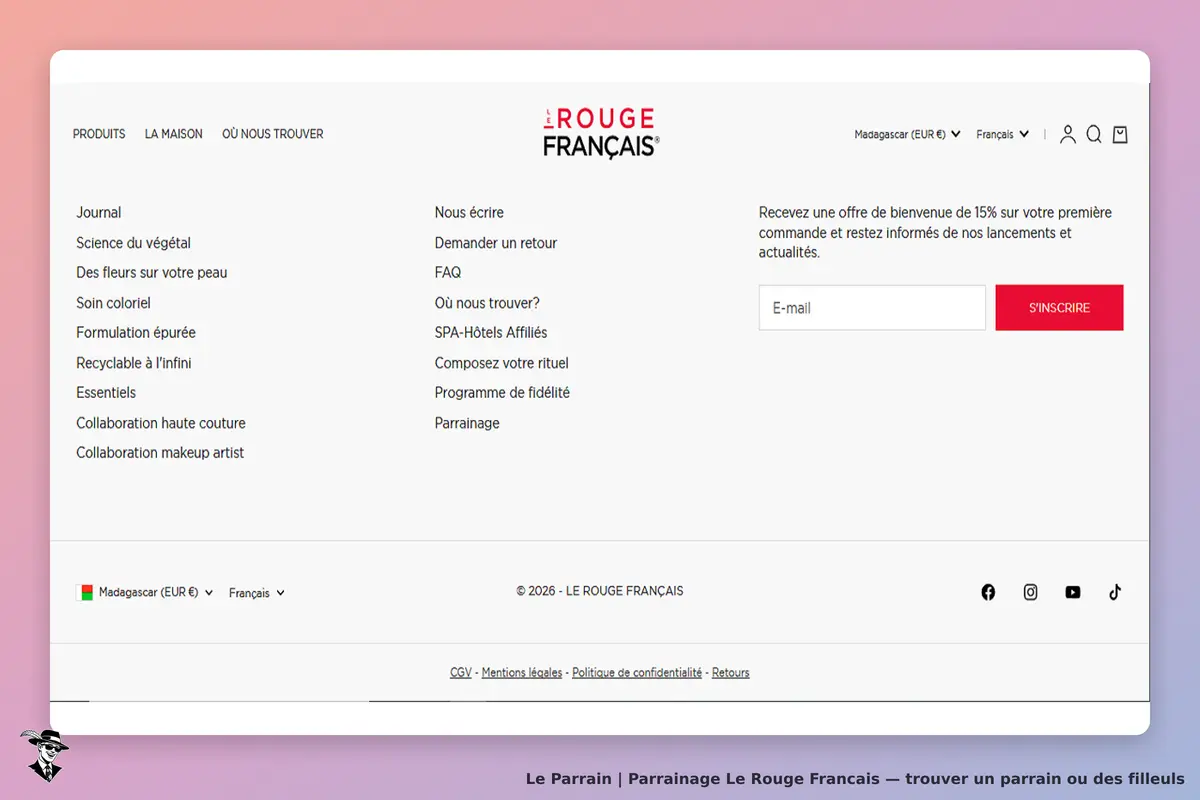This screenshot has width=1200, height=800.
Task: Open Formulation épurée link
Action: 136,333
